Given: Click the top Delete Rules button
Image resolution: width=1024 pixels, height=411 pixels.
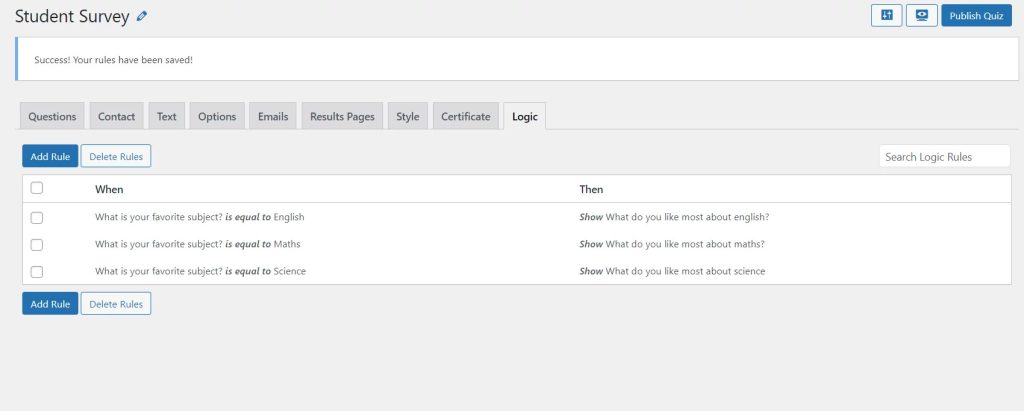Looking at the screenshot, I should [116, 156].
